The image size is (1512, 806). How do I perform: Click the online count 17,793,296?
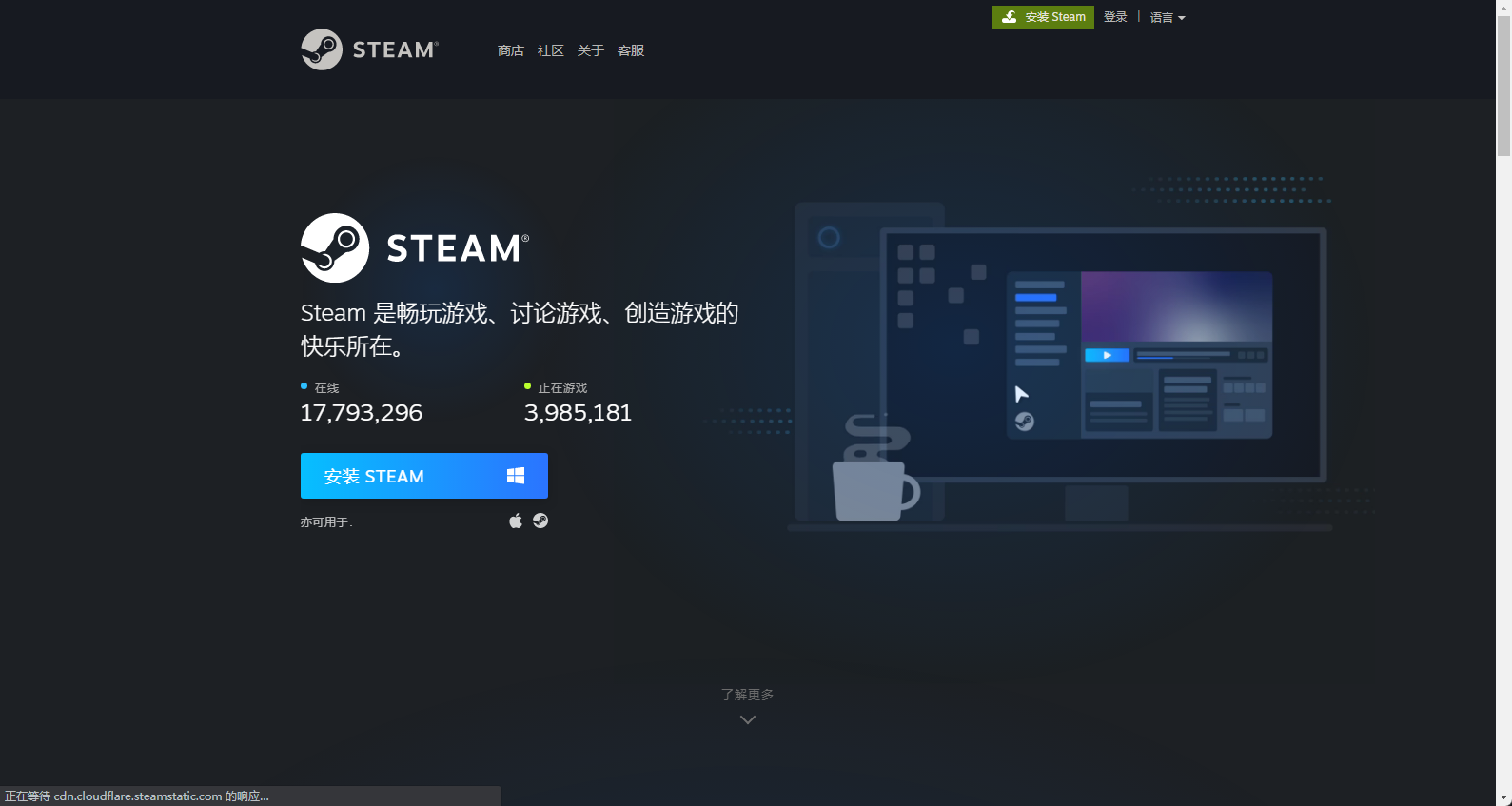point(362,413)
